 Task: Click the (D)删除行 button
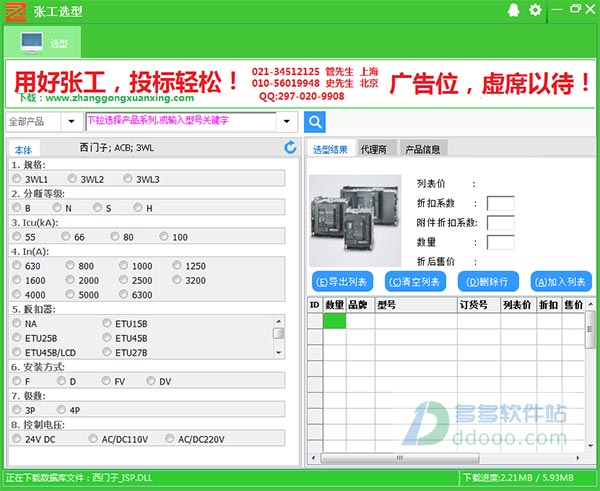[x=488, y=282]
